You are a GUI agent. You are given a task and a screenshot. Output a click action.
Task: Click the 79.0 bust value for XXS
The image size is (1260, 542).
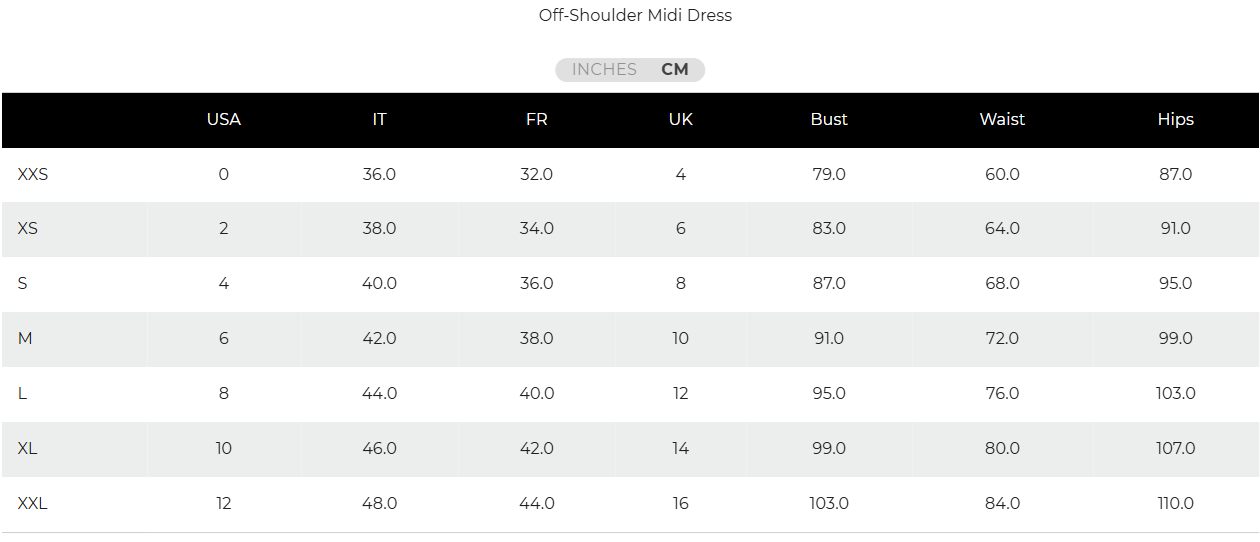(829, 175)
